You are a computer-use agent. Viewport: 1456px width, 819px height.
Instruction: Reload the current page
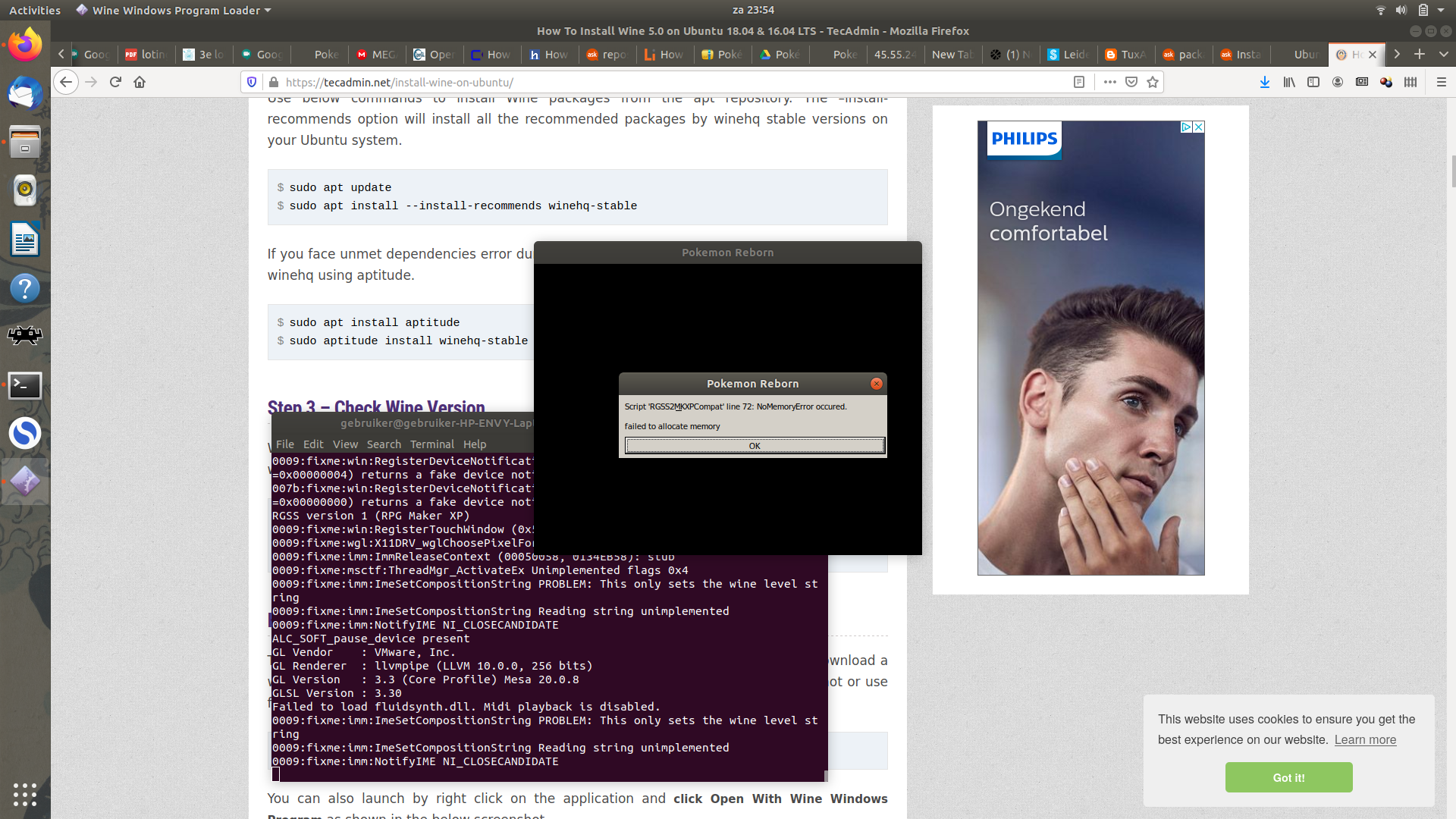(115, 82)
